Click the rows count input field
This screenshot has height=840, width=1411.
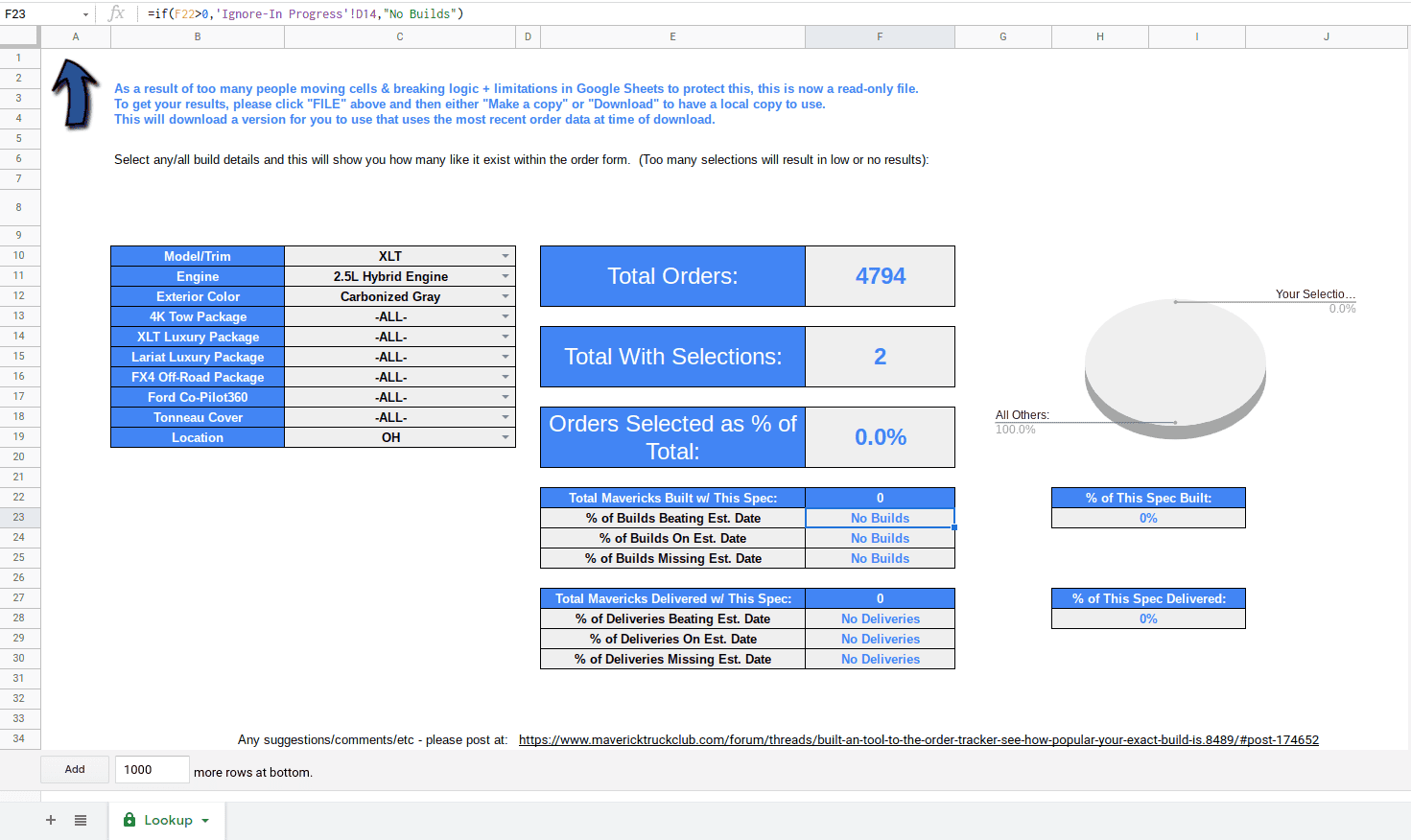(x=152, y=769)
